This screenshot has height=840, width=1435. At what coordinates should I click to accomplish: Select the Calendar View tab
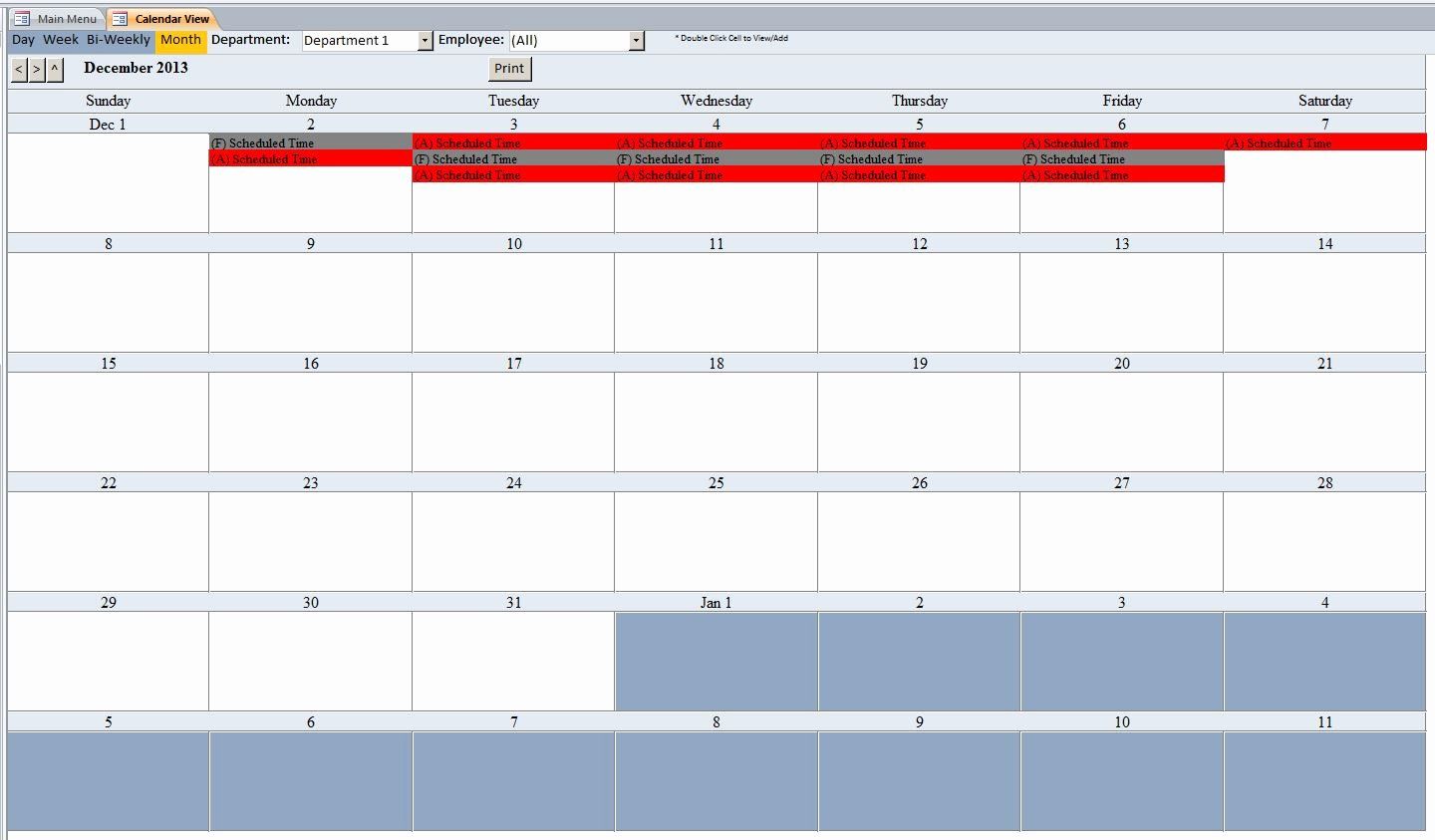pyautogui.click(x=161, y=18)
